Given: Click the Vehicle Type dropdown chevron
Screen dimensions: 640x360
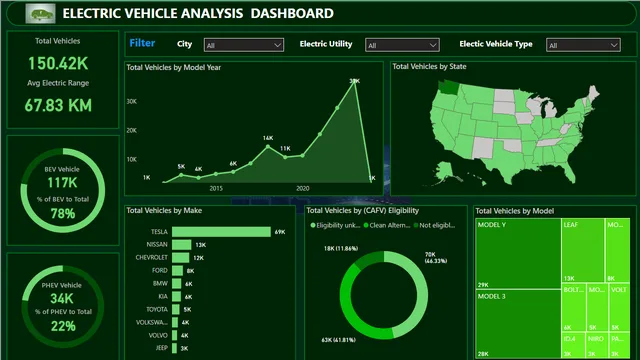Looking at the screenshot, I should pos(614,45).
